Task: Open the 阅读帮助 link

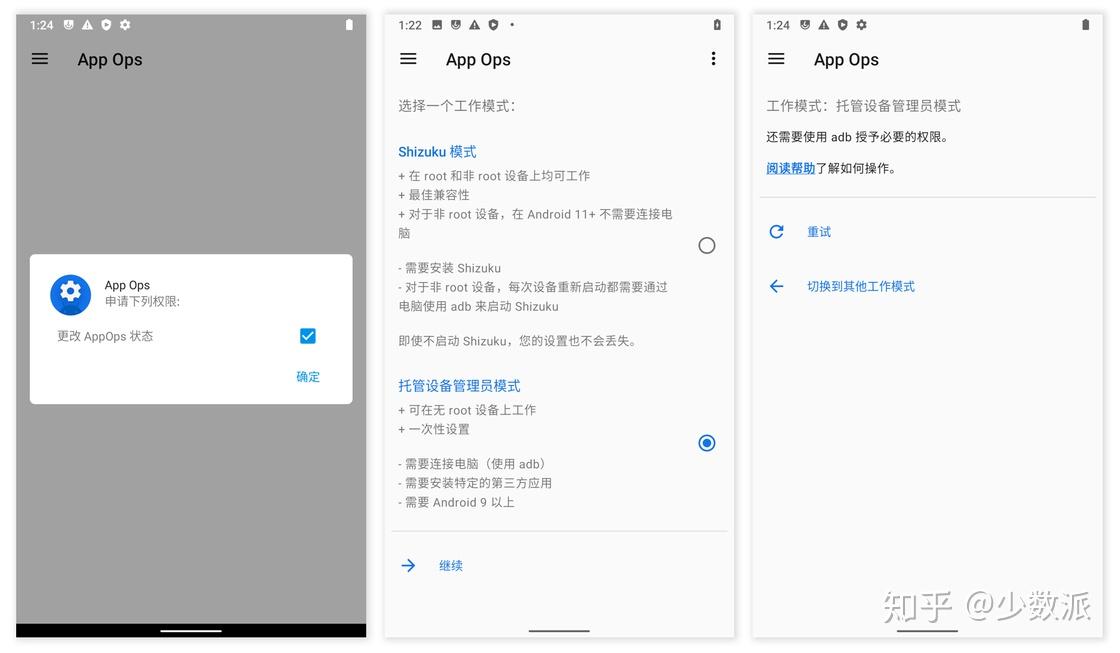Action: pyautogui.click(x=790, y=169)
